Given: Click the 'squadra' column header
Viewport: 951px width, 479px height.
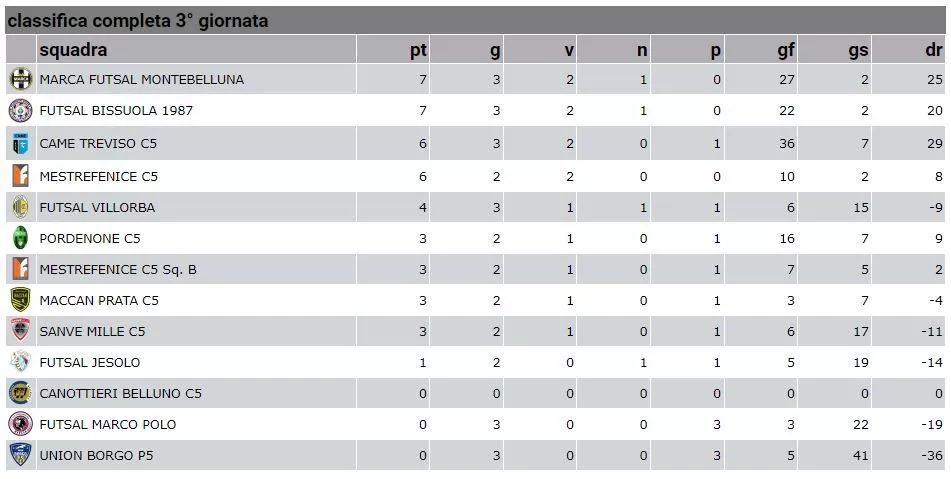Looking at the screenshot, I should pos(73,49).
